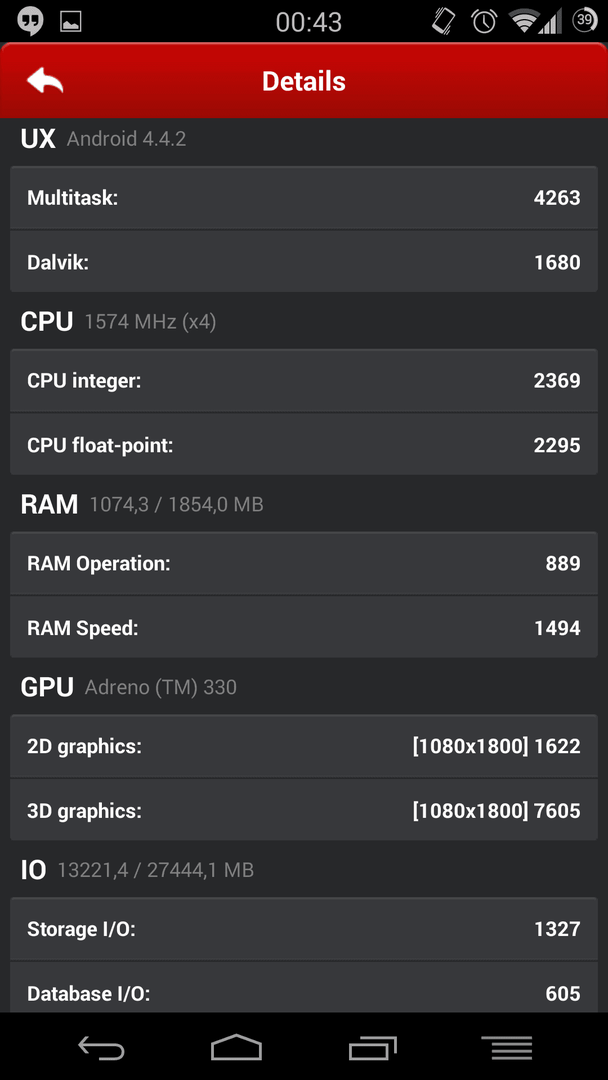Select the Storage I/O row

(304, 929)
